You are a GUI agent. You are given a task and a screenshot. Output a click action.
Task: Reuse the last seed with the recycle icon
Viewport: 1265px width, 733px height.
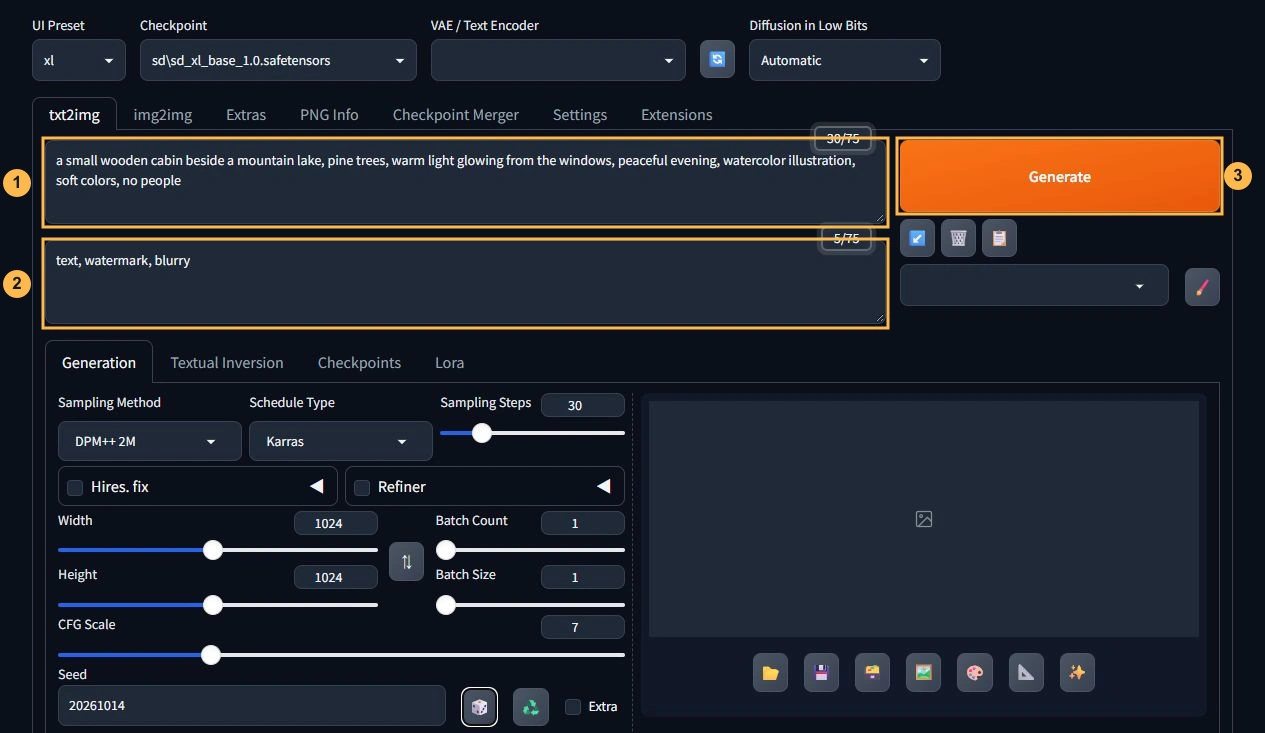[531, 707]
